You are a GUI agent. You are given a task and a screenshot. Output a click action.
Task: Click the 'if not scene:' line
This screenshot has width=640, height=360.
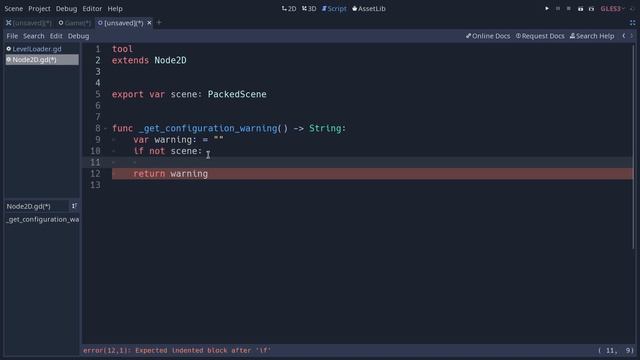pos(168,151)
